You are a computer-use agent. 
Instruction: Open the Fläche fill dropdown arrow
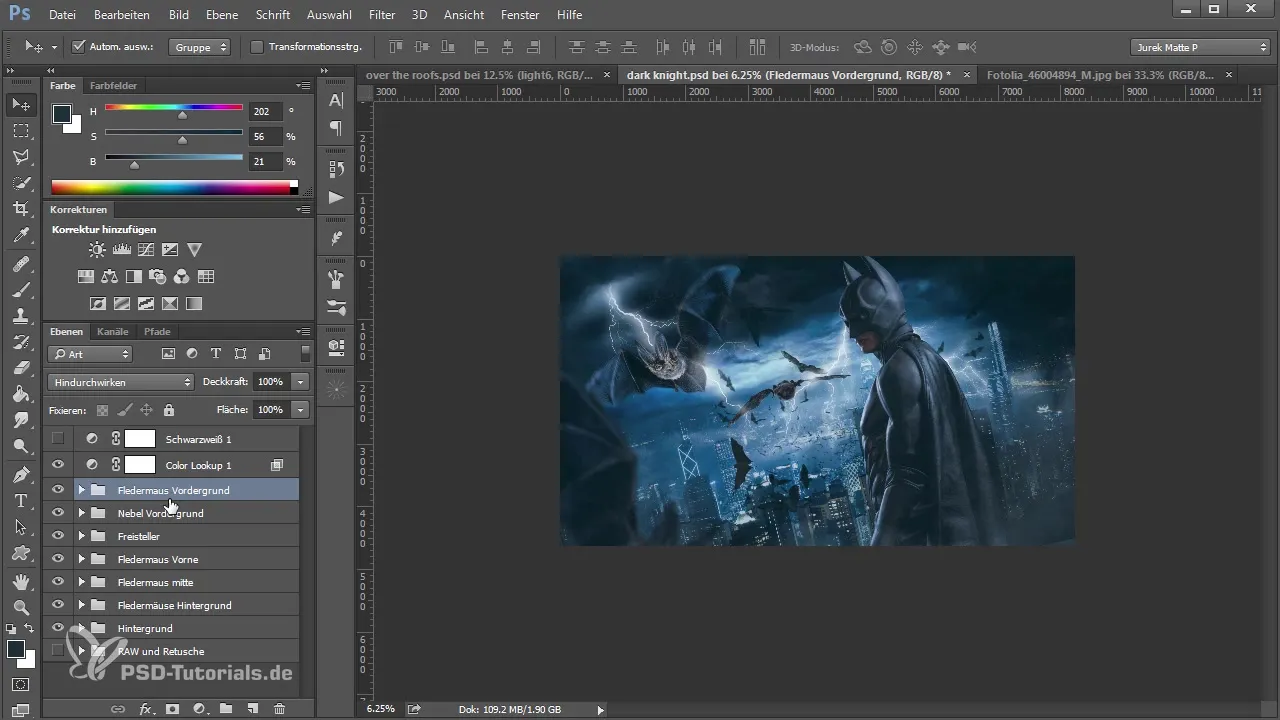click(x=301, y=410)
